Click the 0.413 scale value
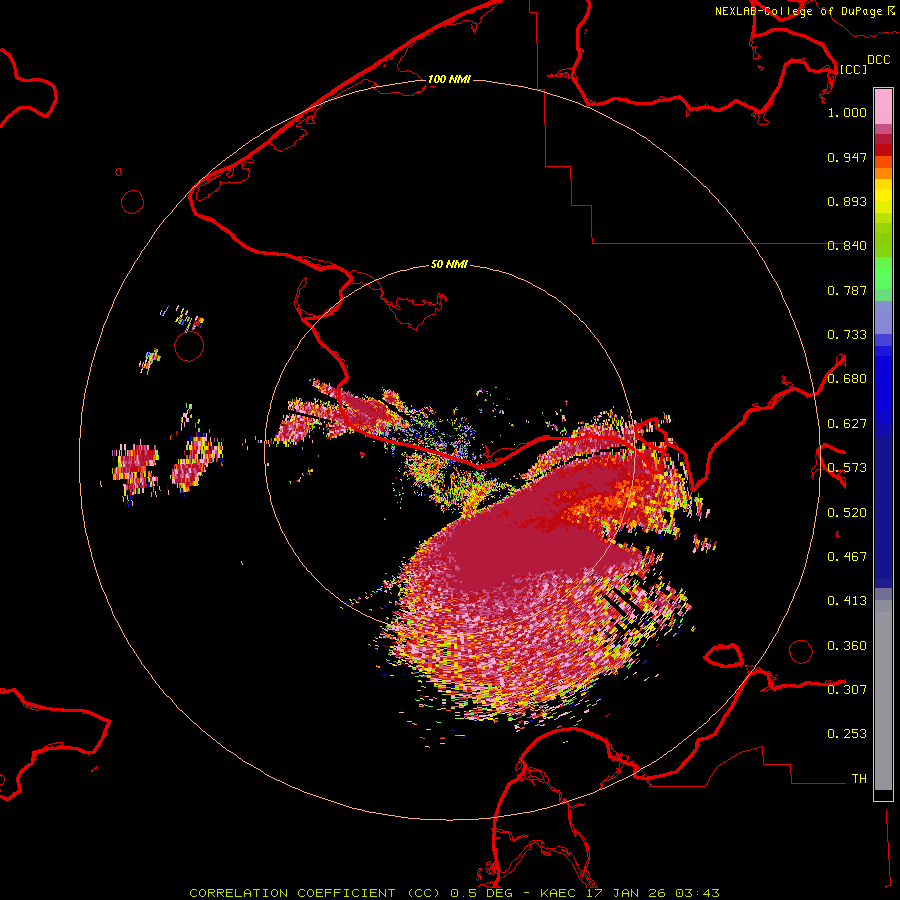 (847, 601)
